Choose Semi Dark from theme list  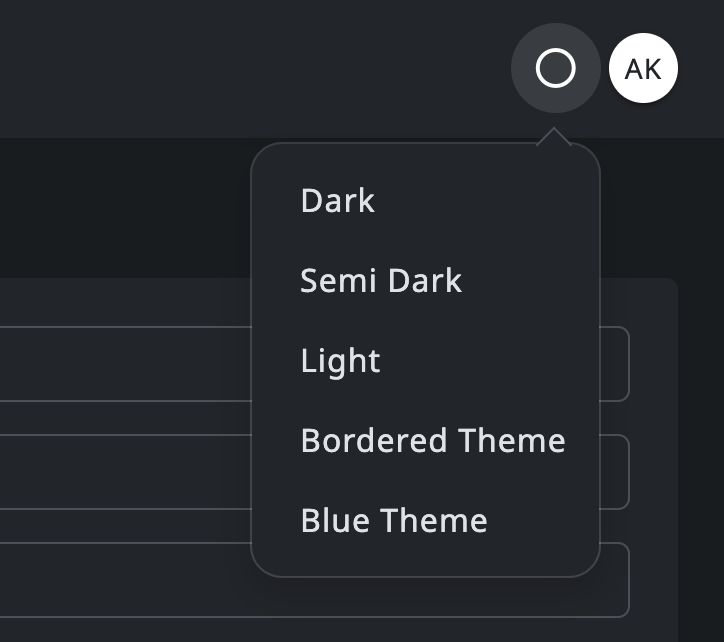click(381, 281)
